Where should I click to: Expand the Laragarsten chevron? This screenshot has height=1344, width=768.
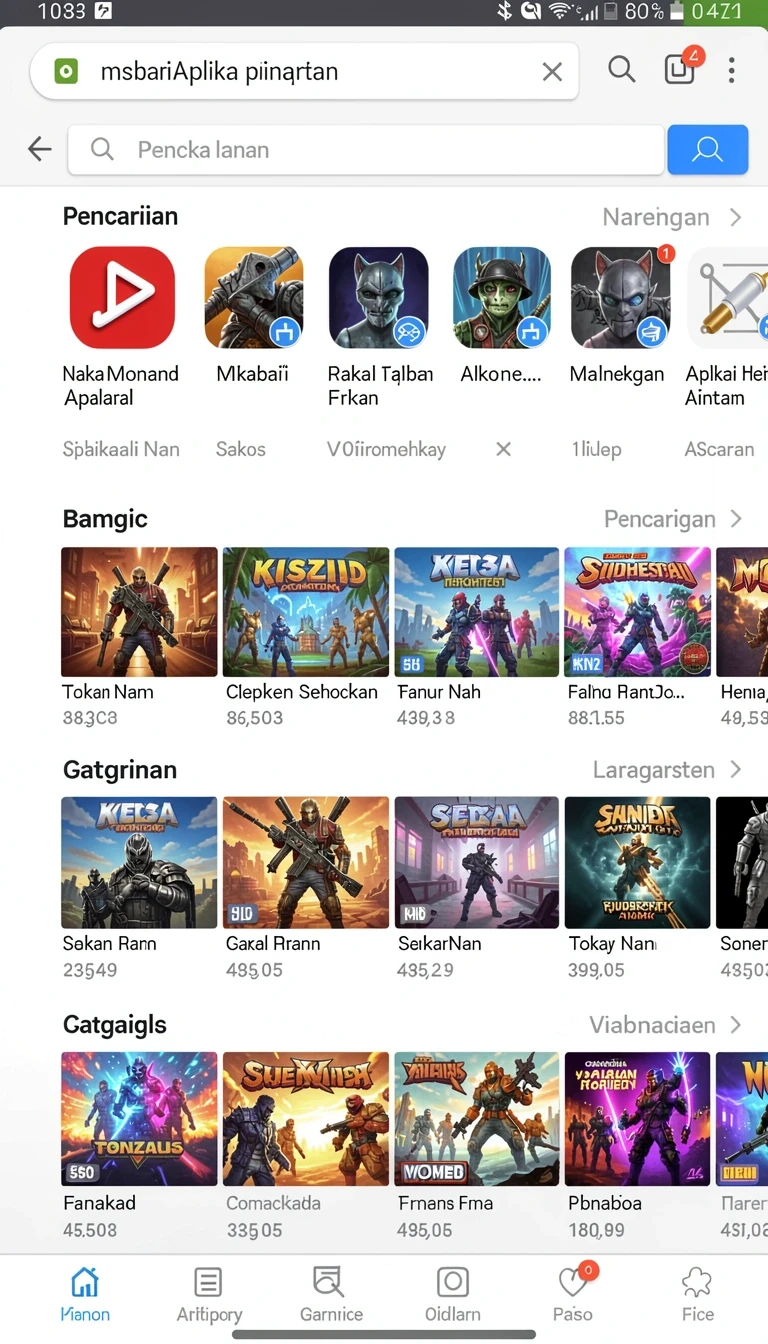pyautogui.click(x=736, y=770)
